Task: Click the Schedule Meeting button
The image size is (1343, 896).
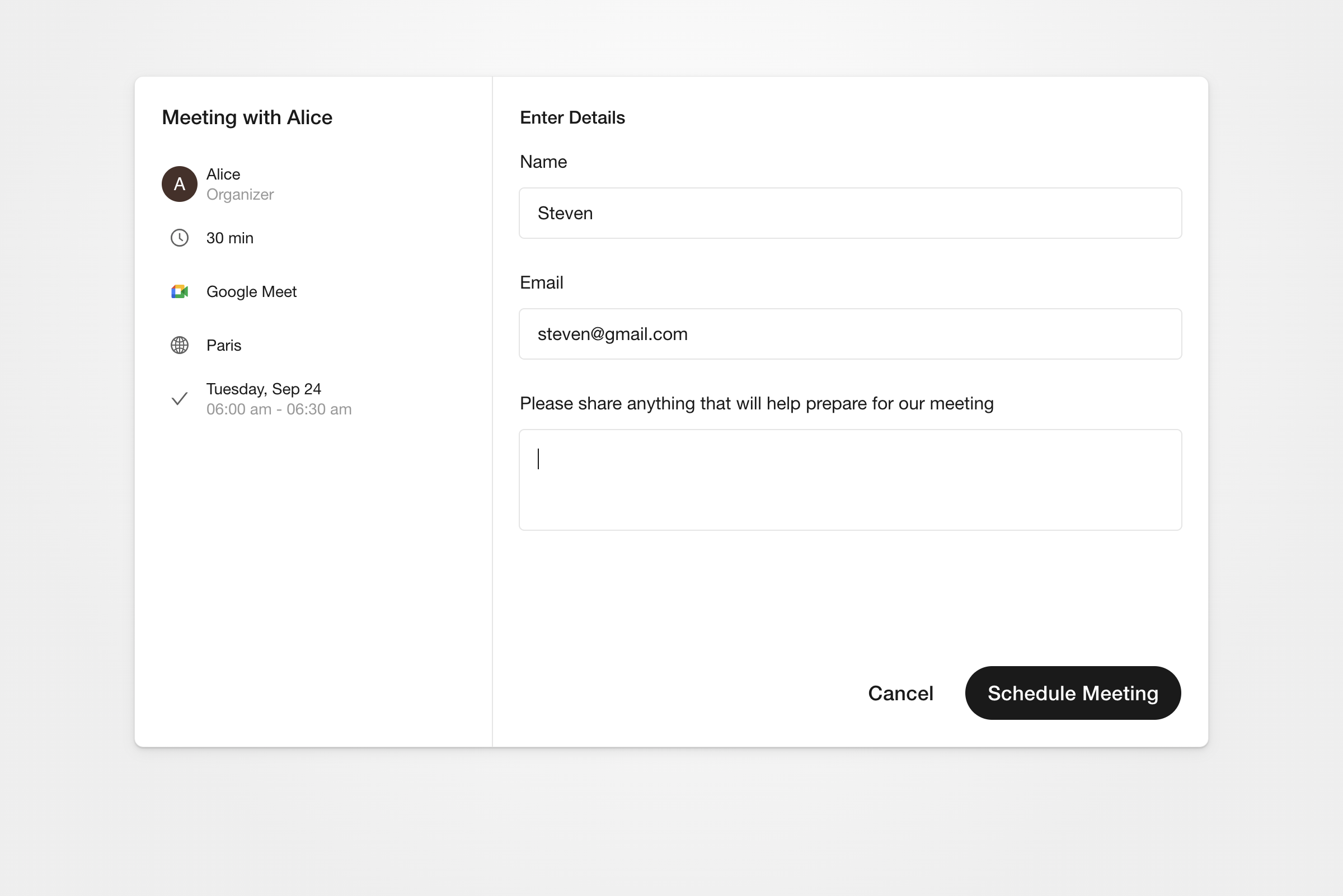Action: [1073, 692]
